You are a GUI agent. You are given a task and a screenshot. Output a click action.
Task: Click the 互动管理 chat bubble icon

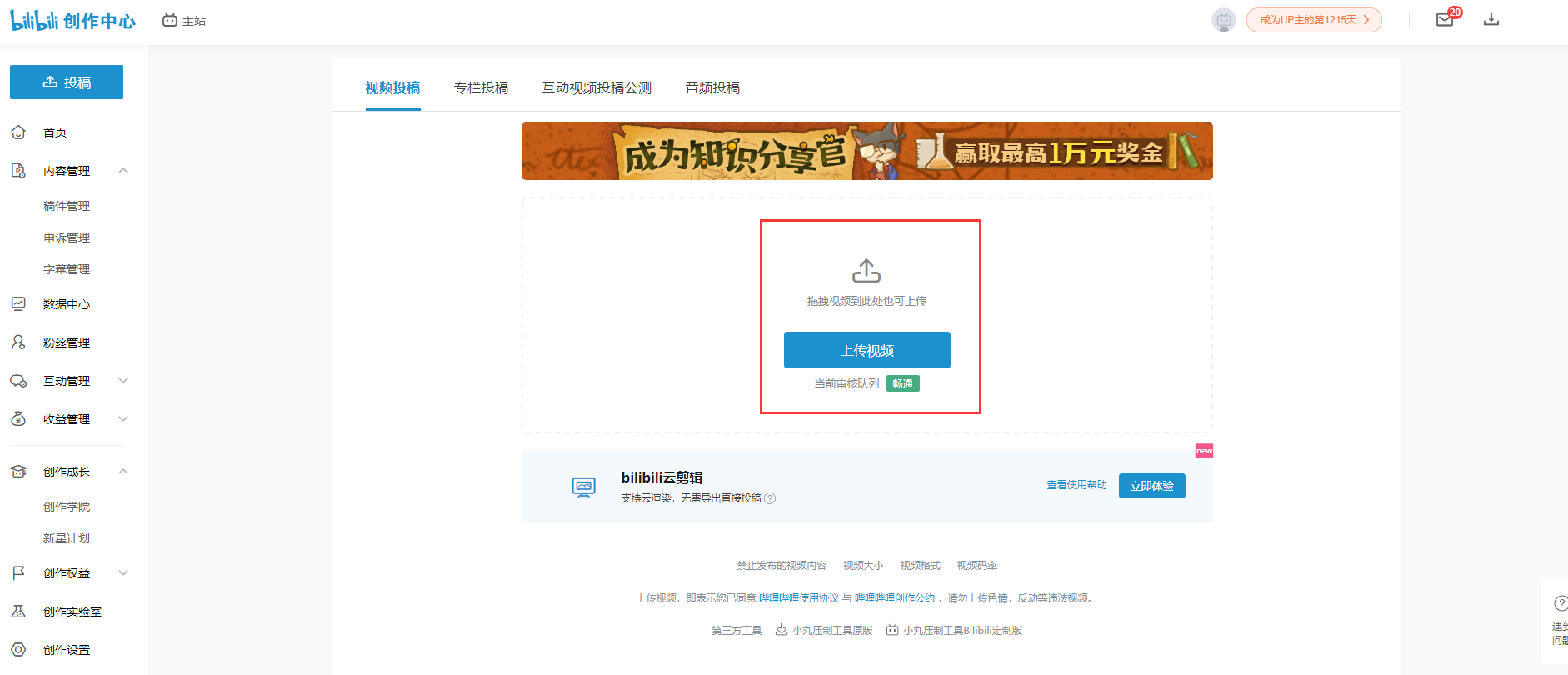(18, 381)
